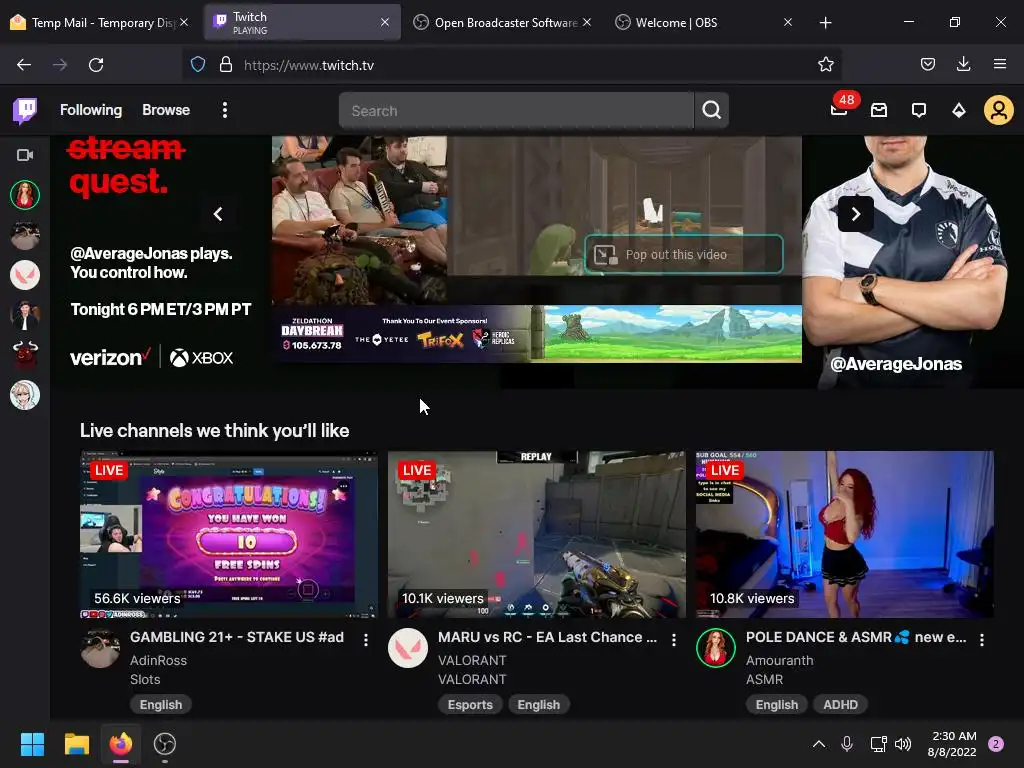
Task: Open options menu for VALORANT stream card
Action: pos(674,640)
